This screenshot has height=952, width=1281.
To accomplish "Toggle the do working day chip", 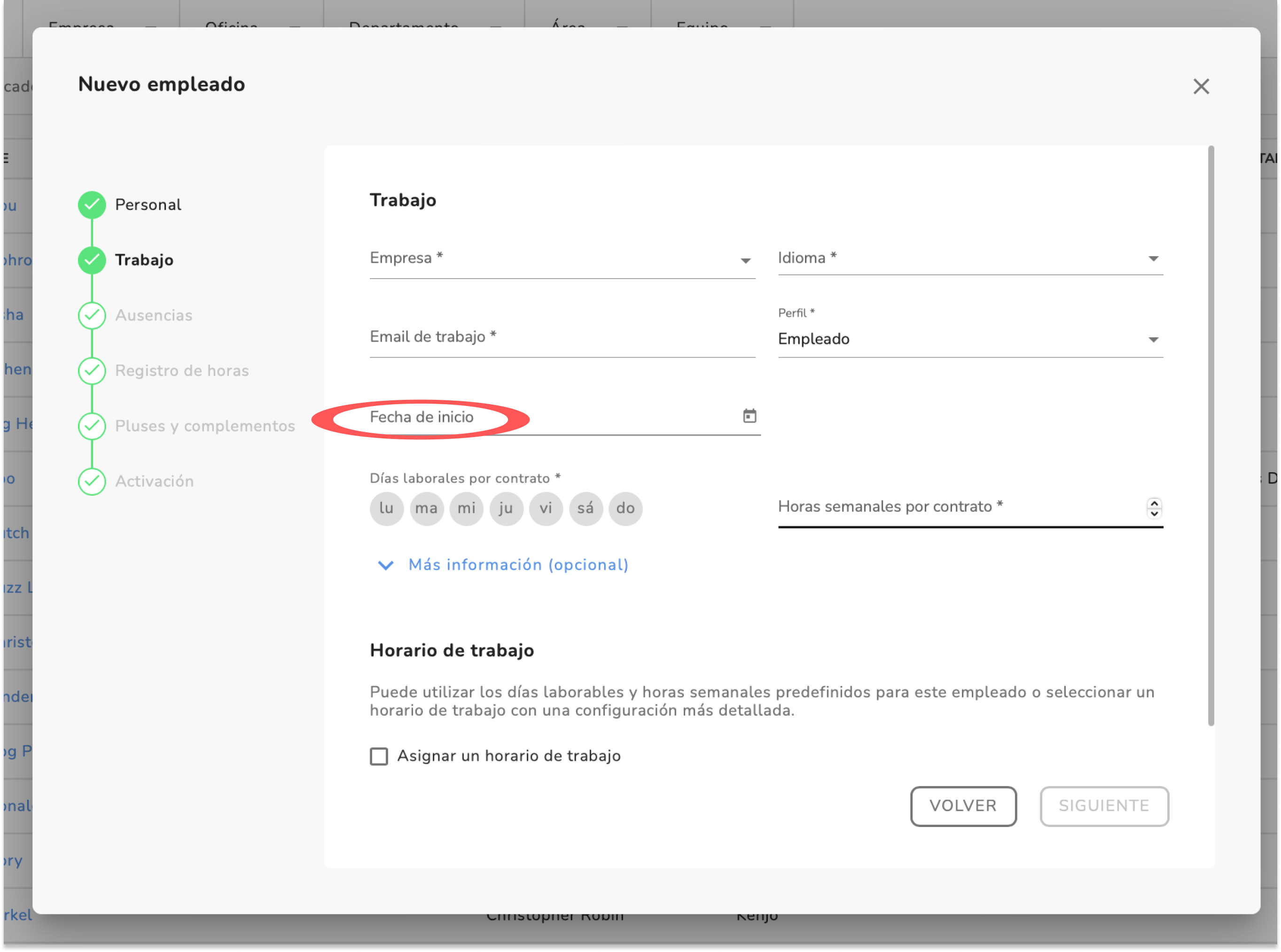I will coord(625,508).
